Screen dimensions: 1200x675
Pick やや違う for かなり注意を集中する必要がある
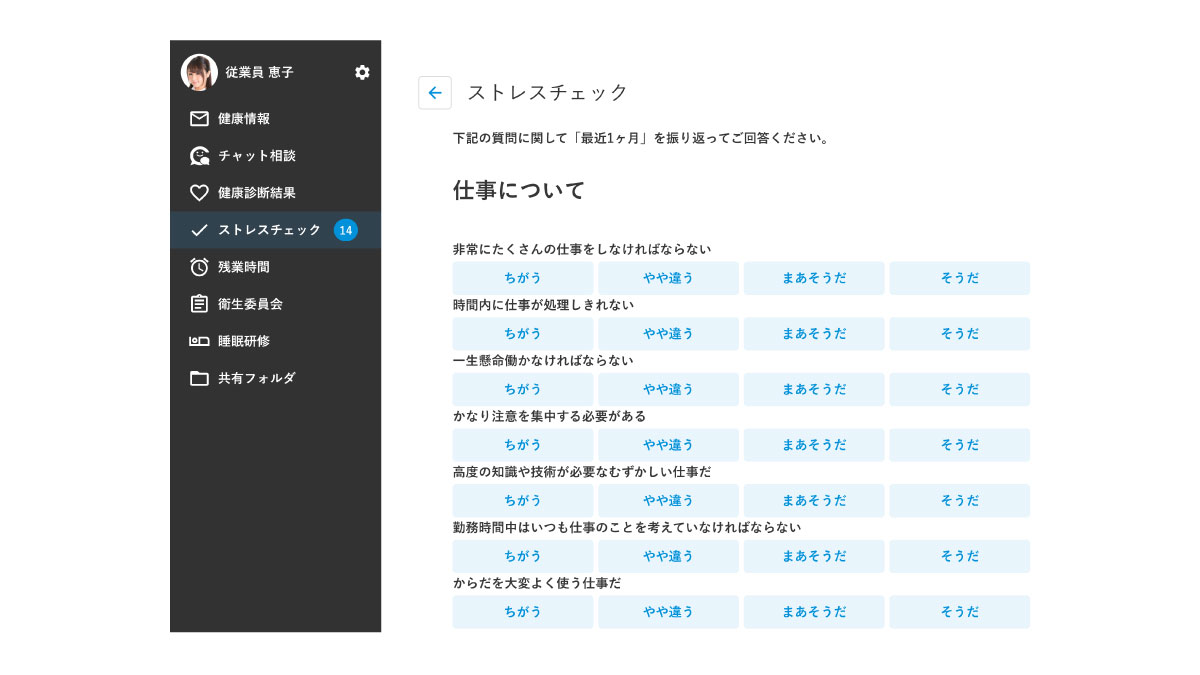[668, 445]
